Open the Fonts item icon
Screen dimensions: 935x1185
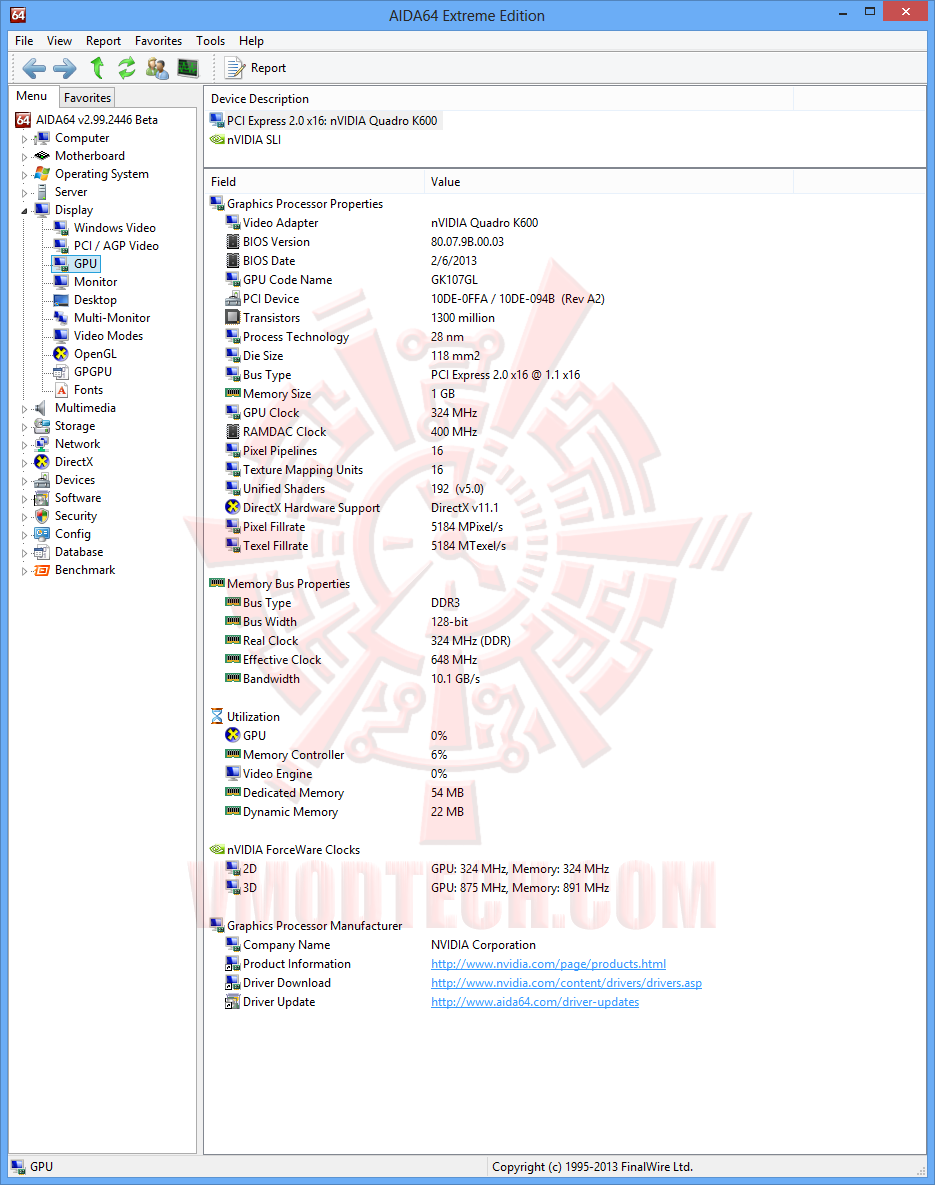coord(62,390)
